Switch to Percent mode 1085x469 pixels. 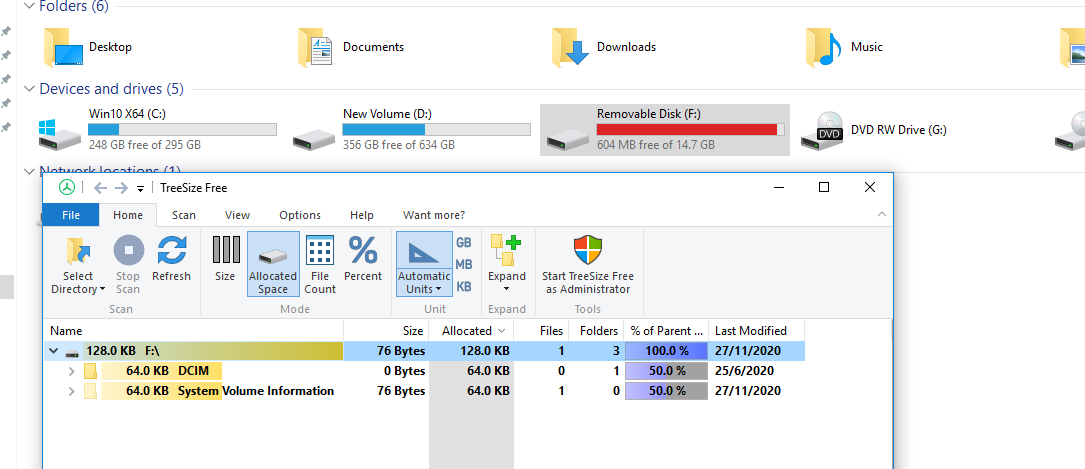363,259
